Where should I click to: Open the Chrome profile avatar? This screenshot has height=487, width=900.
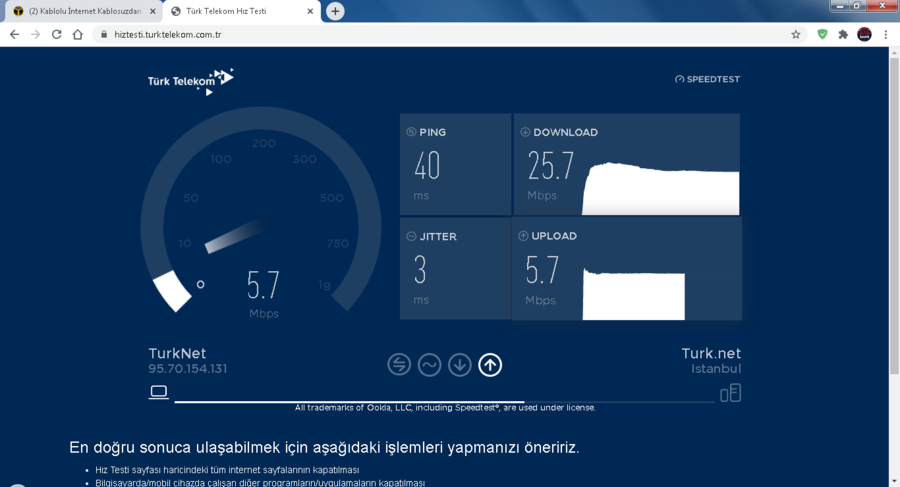864,34
